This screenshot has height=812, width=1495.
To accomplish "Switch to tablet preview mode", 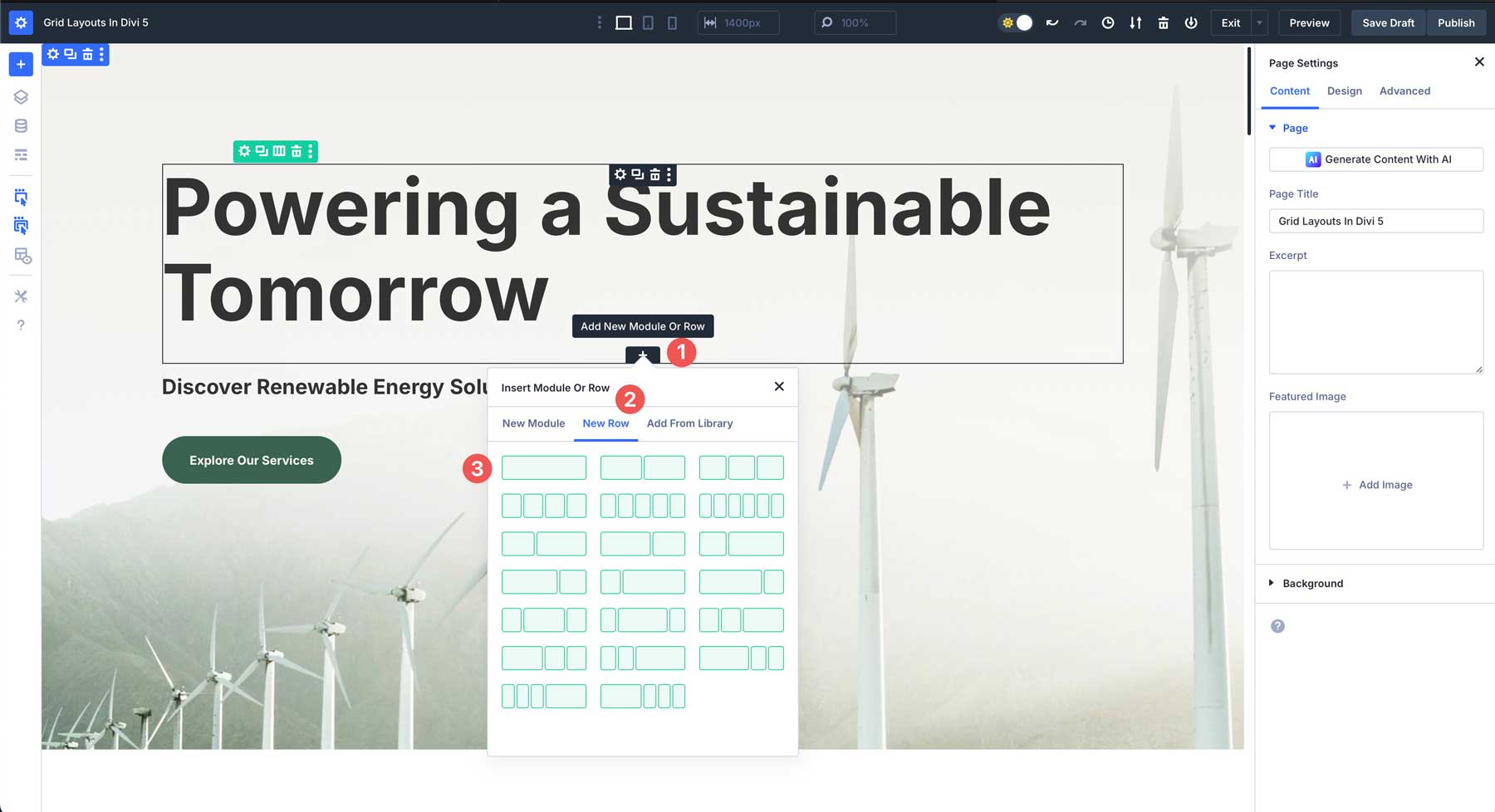I will pos(647,22).
